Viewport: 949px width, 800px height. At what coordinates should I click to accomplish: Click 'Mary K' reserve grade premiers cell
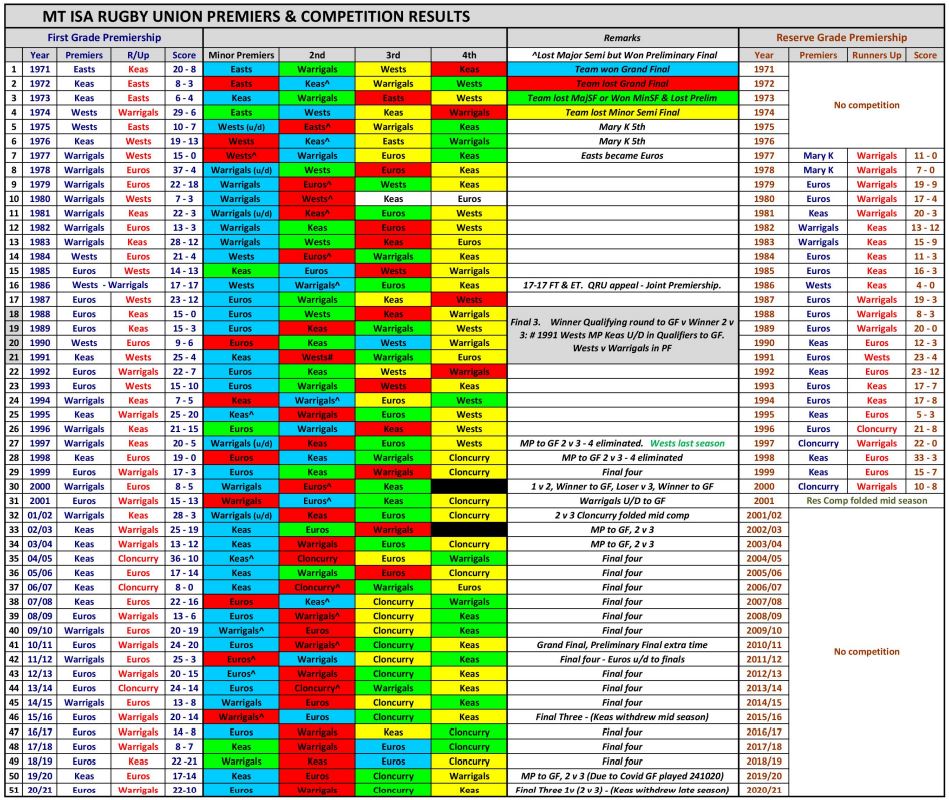[x=818, y=156]
